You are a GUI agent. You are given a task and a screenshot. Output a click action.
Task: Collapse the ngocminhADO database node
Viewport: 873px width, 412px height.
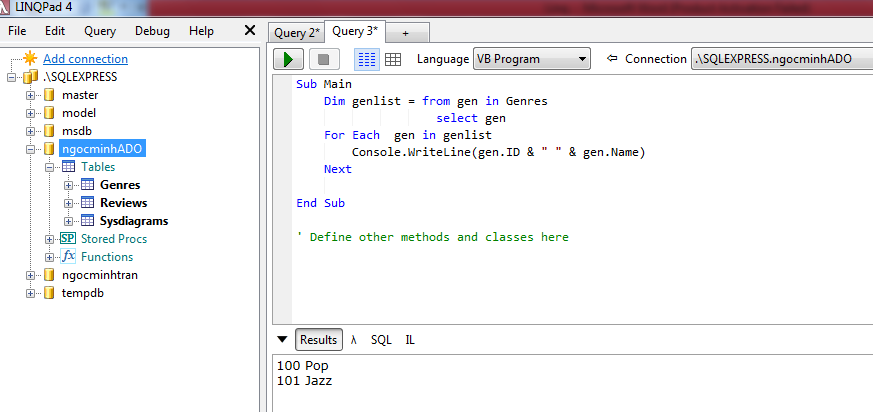(31, 149)
